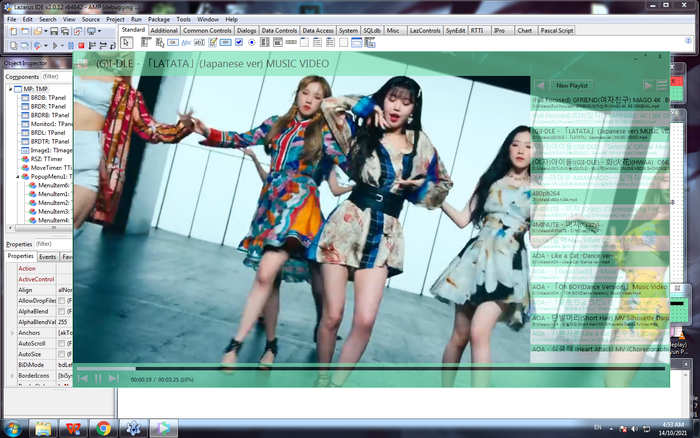700x438 pixels.
Task: Enable the AutoScroll property checkbox
Action: coord(62,344)
